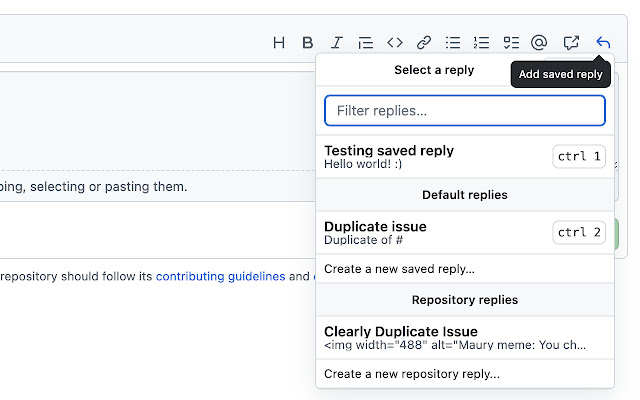Click the Heading formatting icon

click(x=279, y=42)
